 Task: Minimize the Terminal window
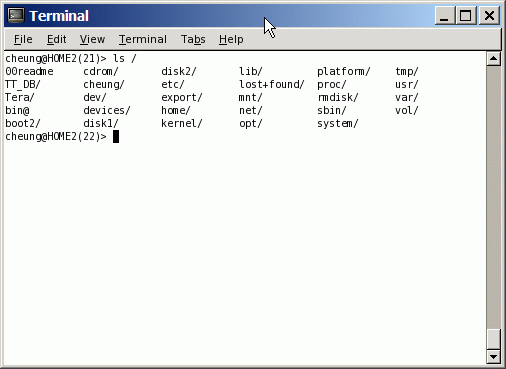(444, 15)
